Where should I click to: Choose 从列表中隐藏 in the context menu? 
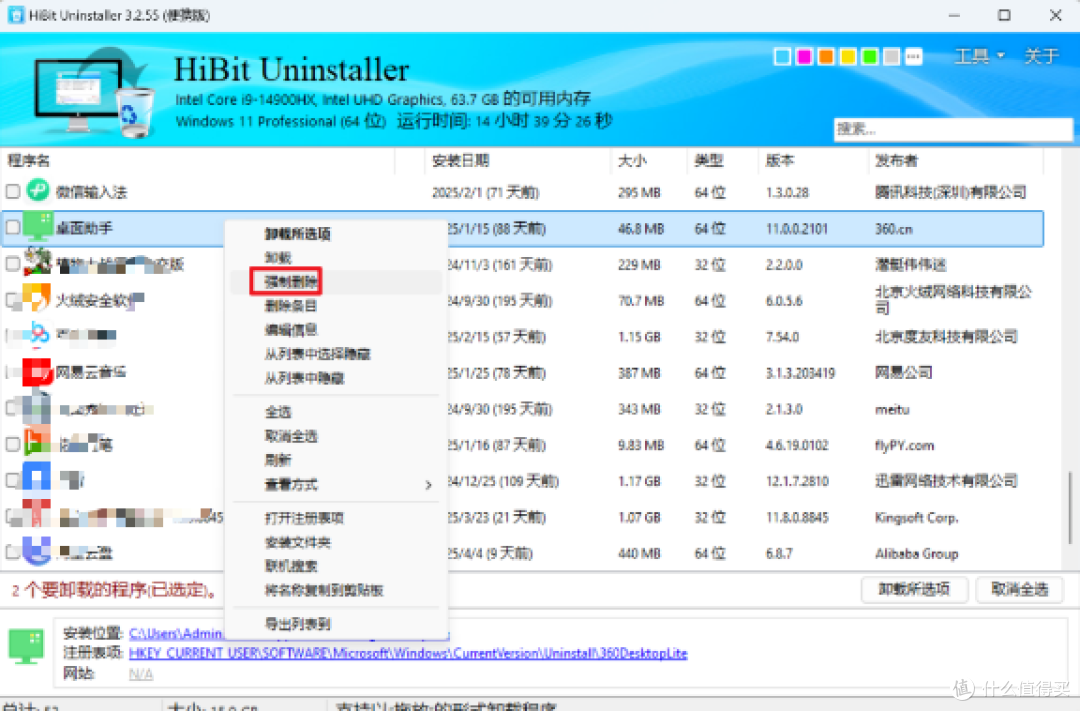(x=336, y=378)
